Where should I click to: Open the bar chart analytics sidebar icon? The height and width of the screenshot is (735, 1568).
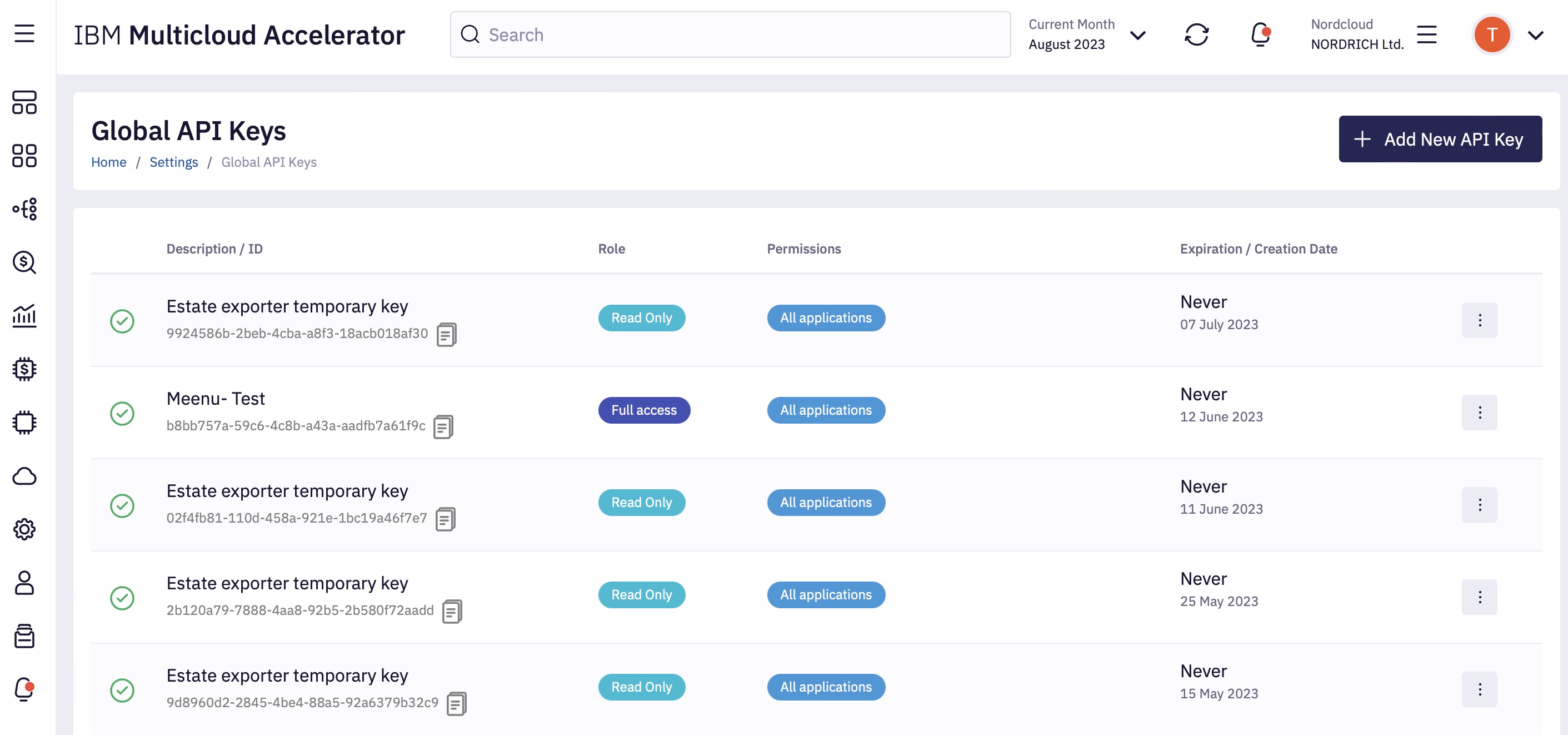pyautogui.click(x=24, y=315)
